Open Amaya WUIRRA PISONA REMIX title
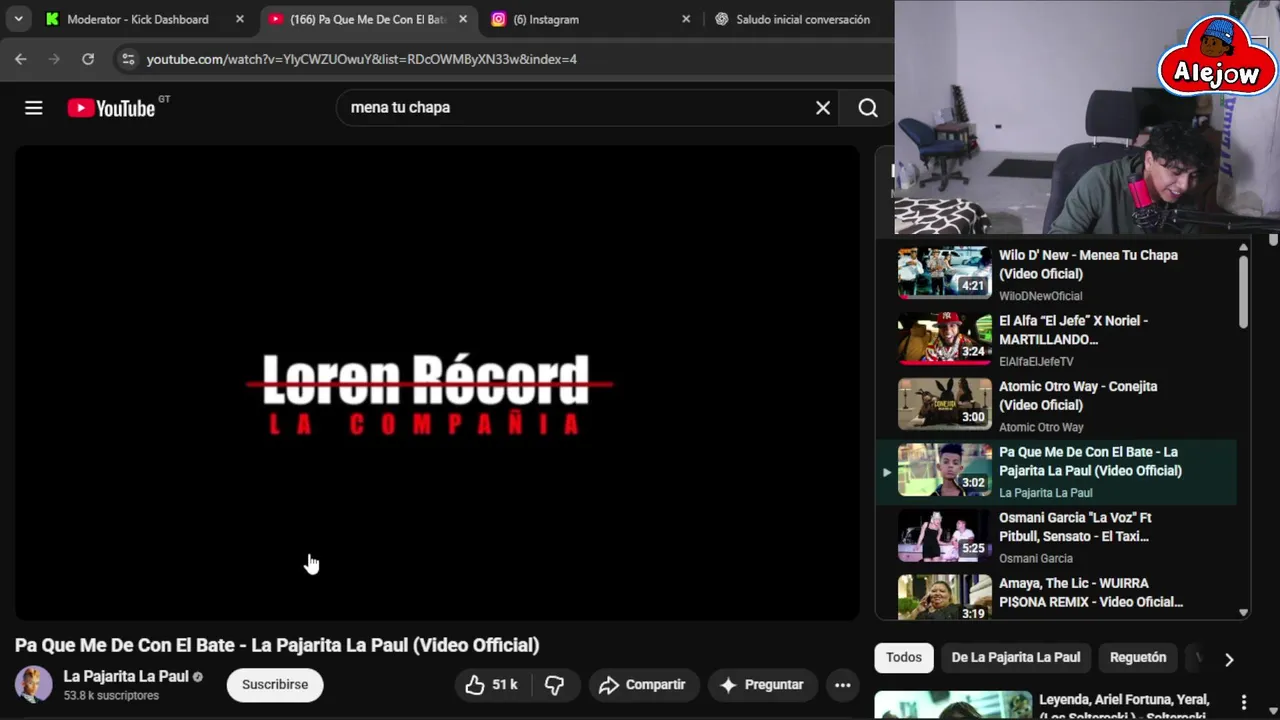Screen dimensions: 1280x720 tap(1091, 592)
